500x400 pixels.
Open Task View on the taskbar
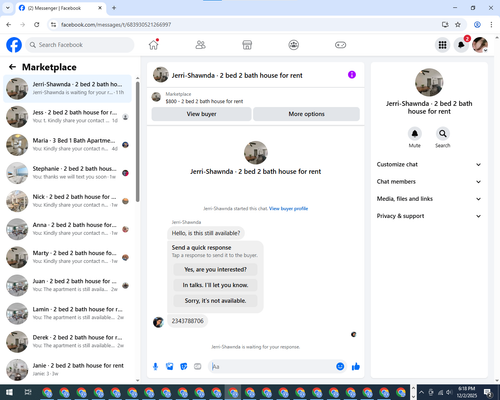28,392
